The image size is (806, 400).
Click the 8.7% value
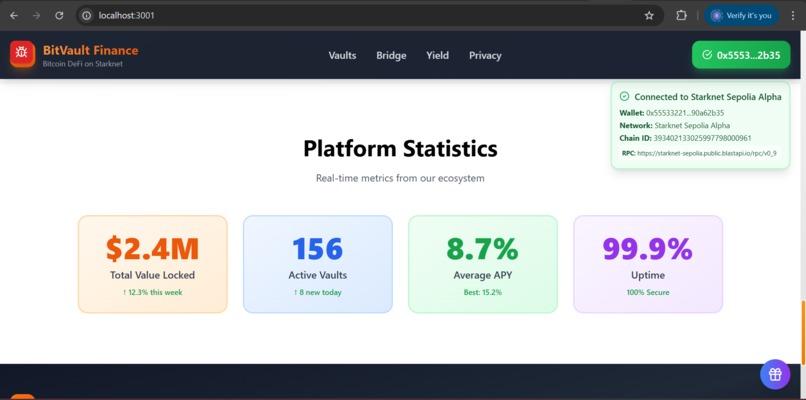483,248
